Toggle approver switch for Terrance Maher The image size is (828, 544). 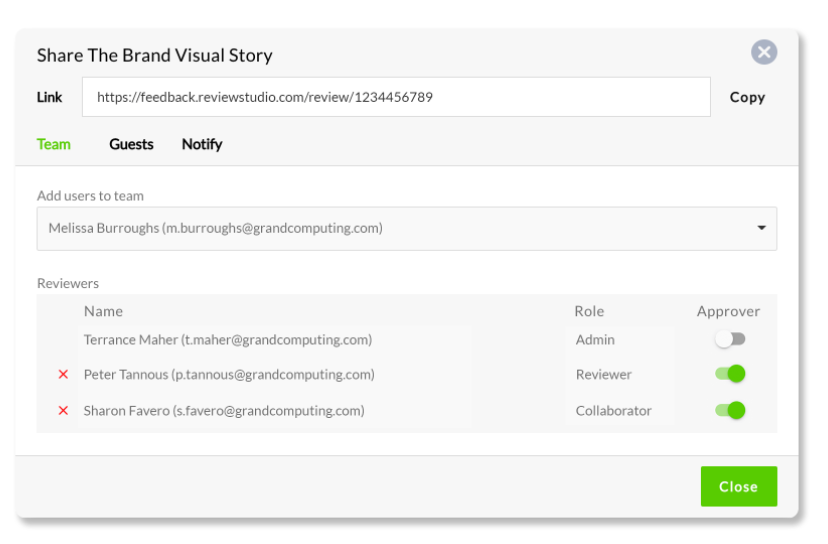coord(730,339)
